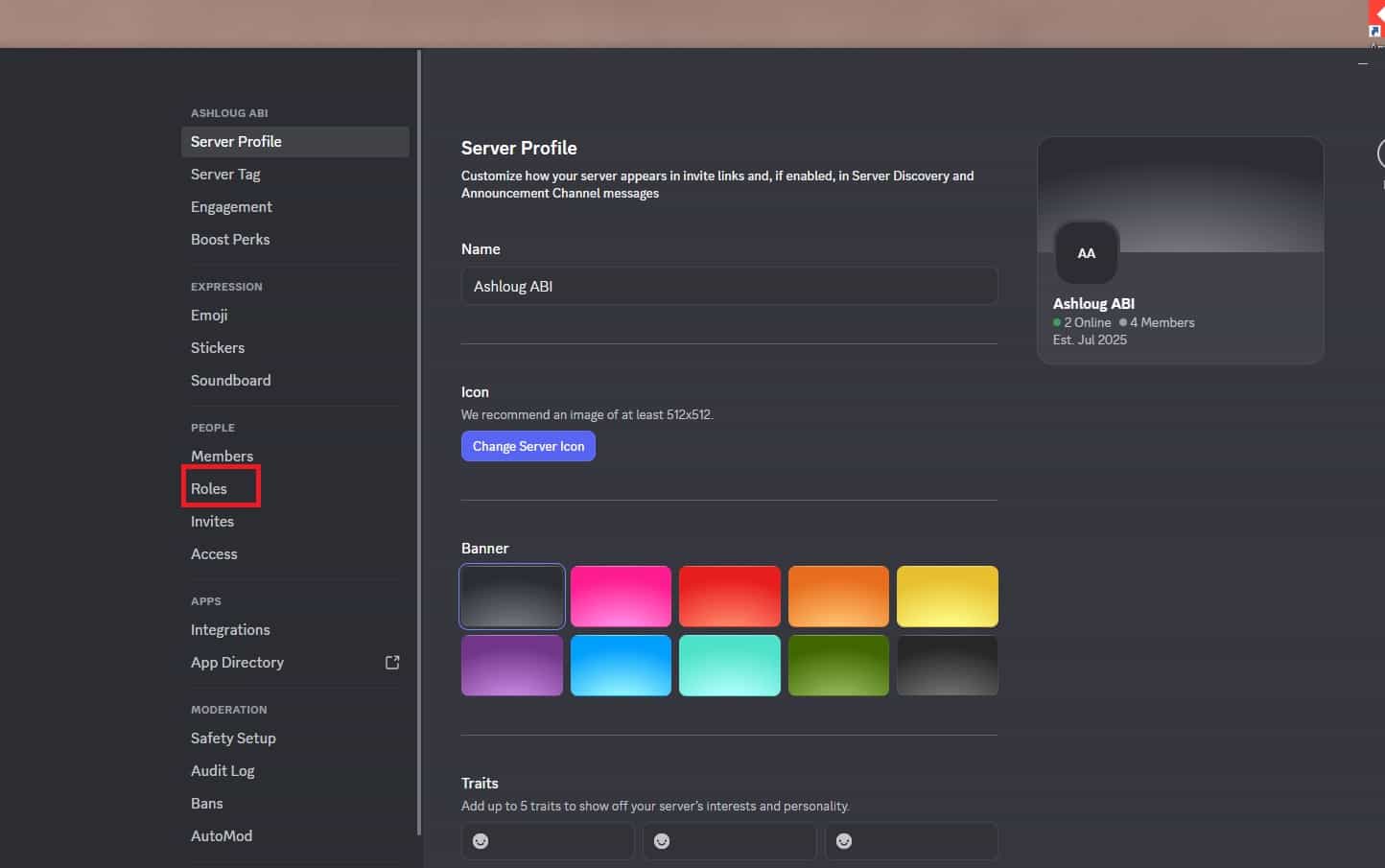
Task: Select the yellow banner color
Action: [947, 597]
